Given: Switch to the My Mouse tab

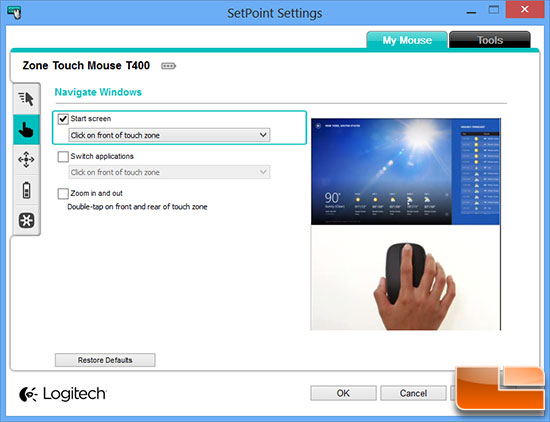Looking at the screenshot, I should (x=407, y=40).
